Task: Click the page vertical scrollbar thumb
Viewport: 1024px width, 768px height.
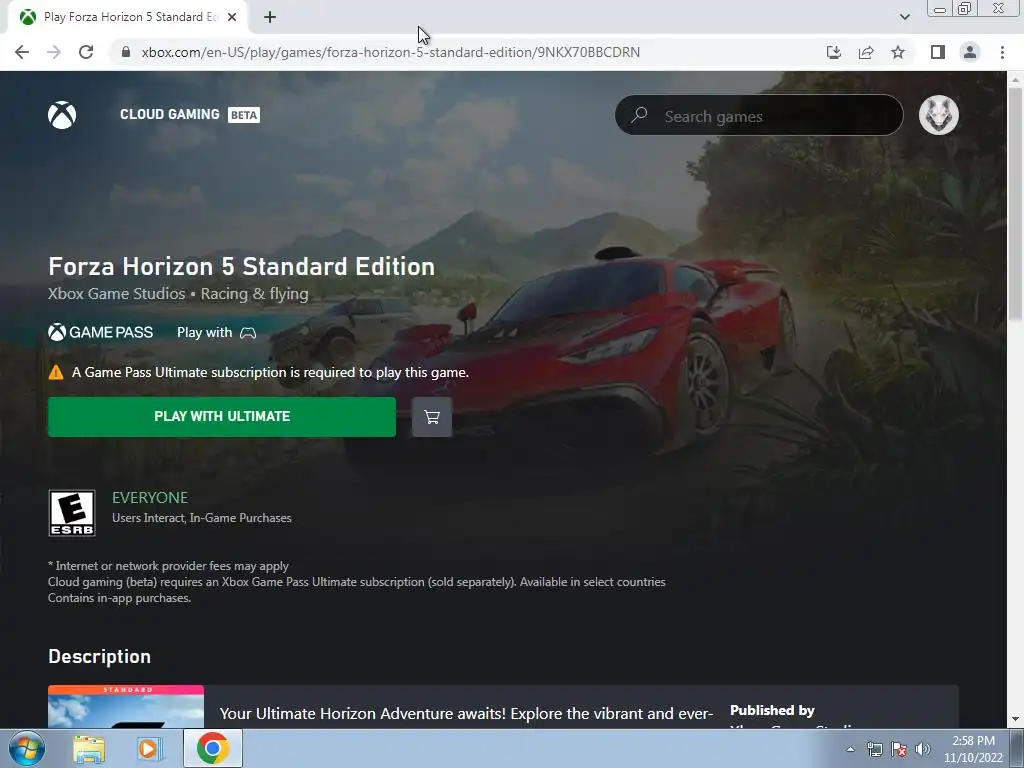Action: click(x=1014, y=202)
